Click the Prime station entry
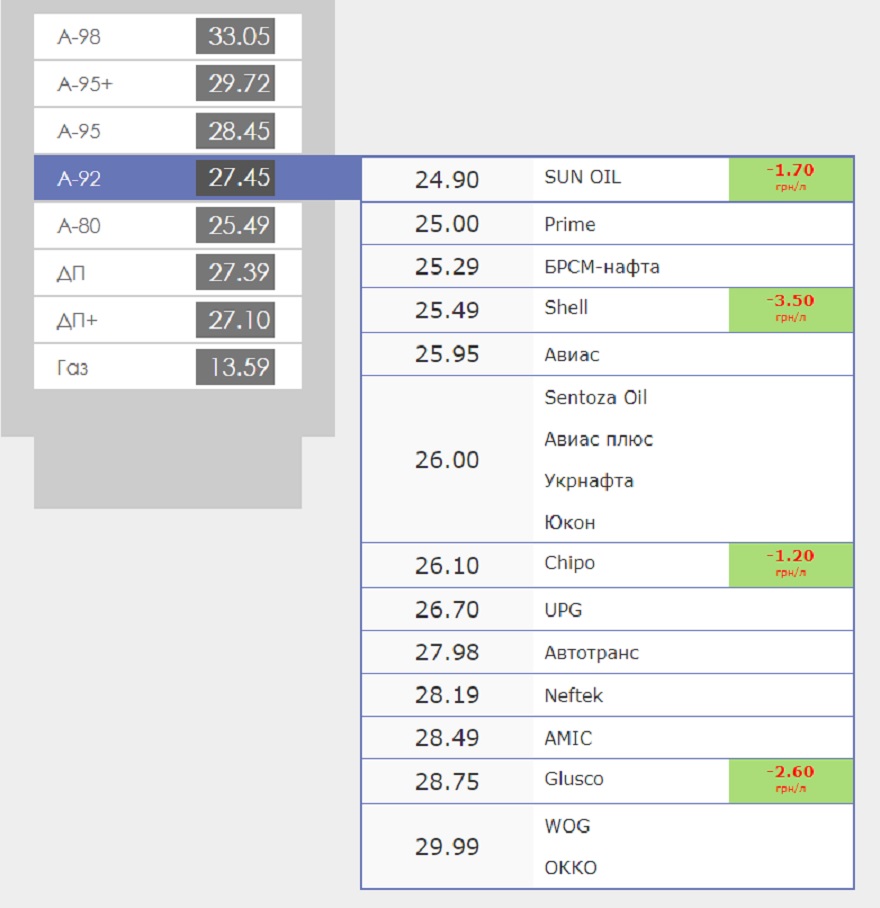Image resolution: width=880 pixels, height=908 pixels. [x=570, y=224]
